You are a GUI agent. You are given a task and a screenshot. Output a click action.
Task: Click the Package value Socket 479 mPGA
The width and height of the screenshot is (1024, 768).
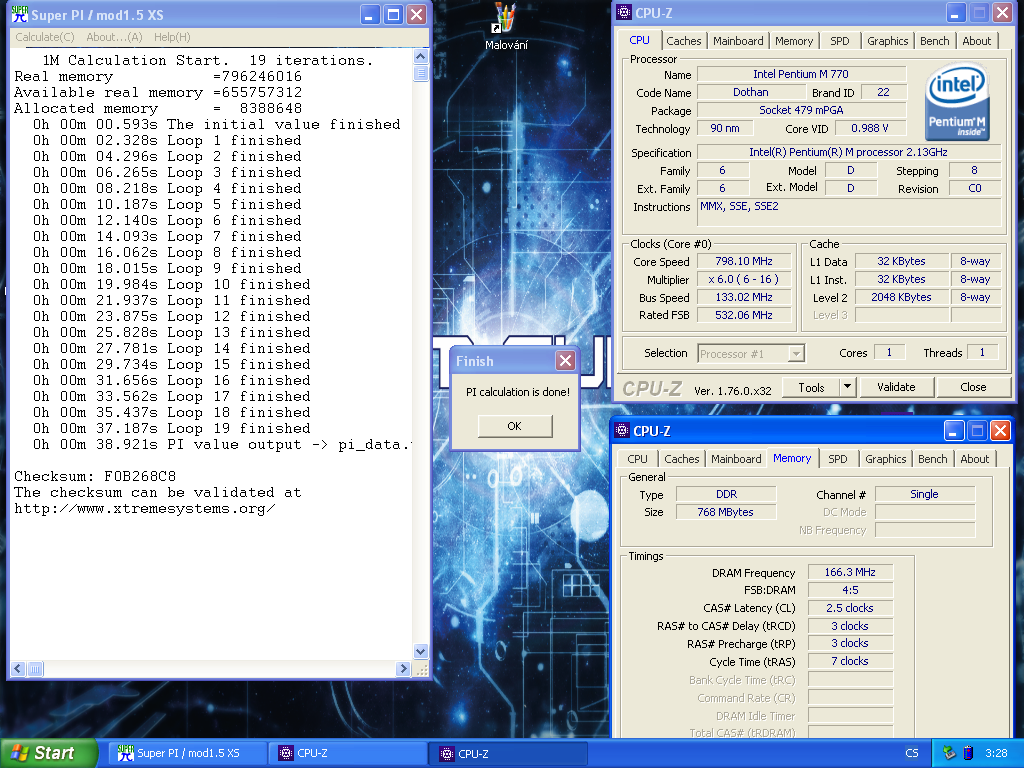801,110
